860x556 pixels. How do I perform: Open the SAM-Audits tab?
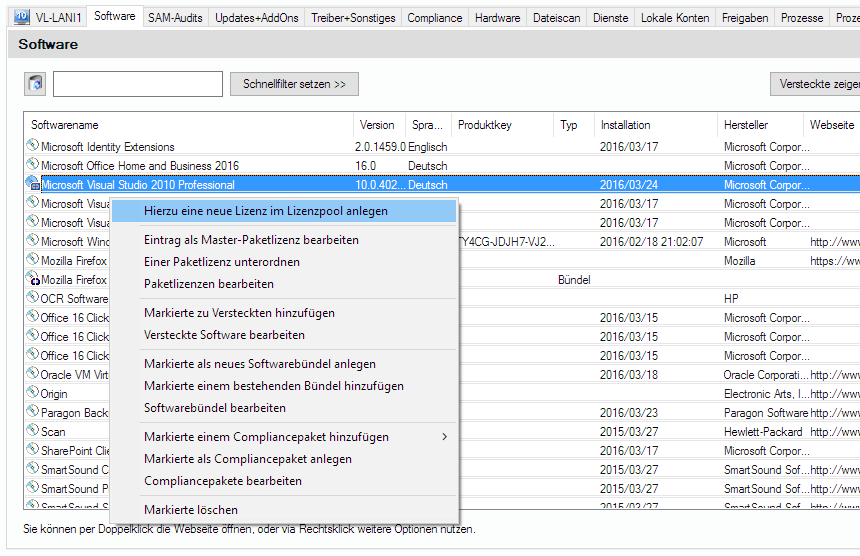[x=175, y=18]
